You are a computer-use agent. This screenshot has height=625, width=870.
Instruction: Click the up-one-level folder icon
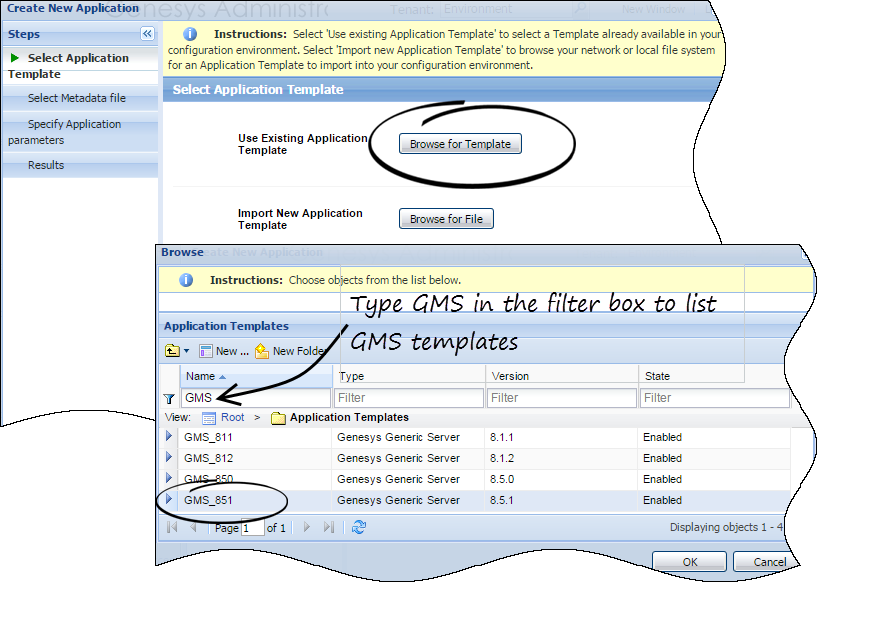[x=171, y=351]
